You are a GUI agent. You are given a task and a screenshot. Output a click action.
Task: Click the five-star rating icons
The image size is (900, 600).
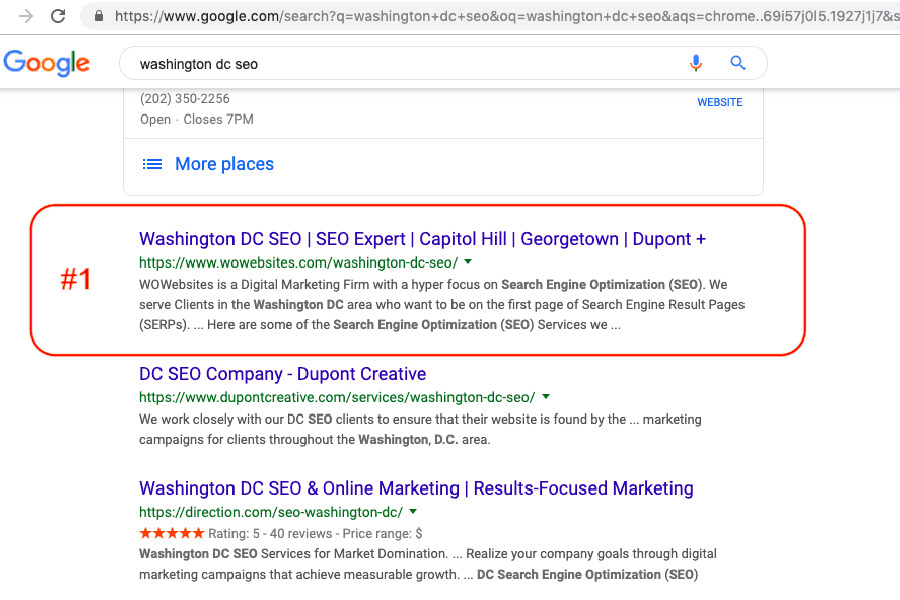(172, 533)
